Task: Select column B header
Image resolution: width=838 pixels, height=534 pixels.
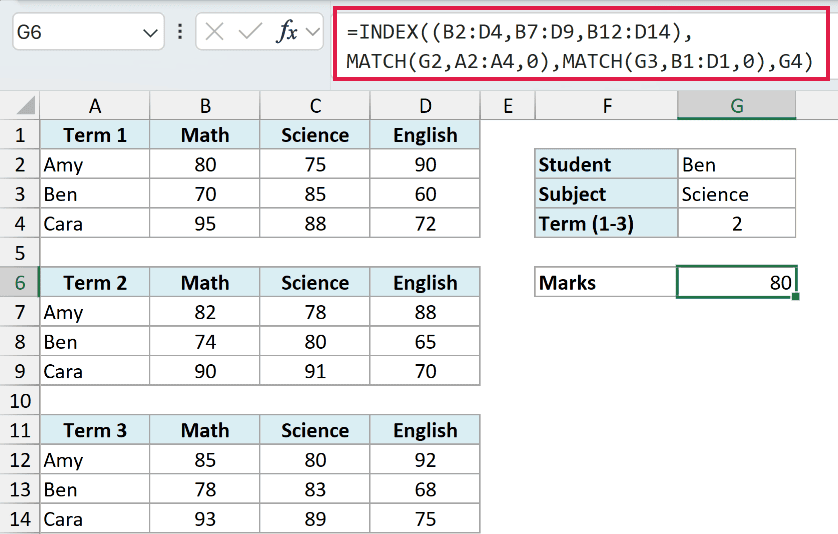Action: point(205,105)
